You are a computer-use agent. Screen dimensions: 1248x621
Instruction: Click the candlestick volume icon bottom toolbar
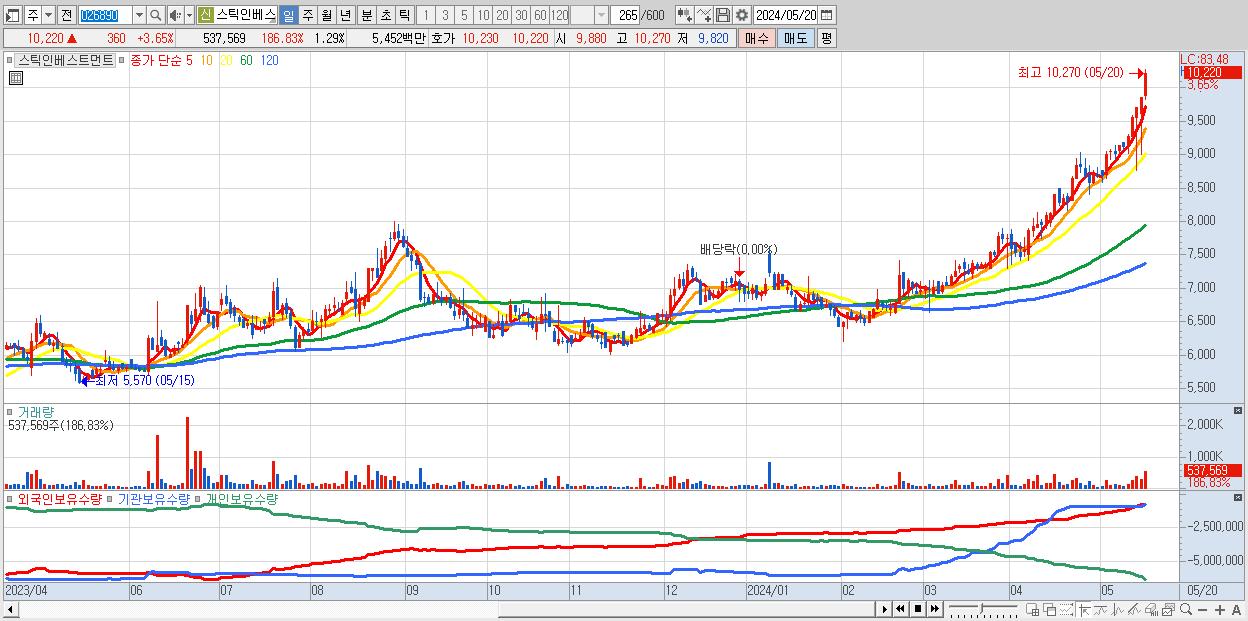pos(1151,609)
